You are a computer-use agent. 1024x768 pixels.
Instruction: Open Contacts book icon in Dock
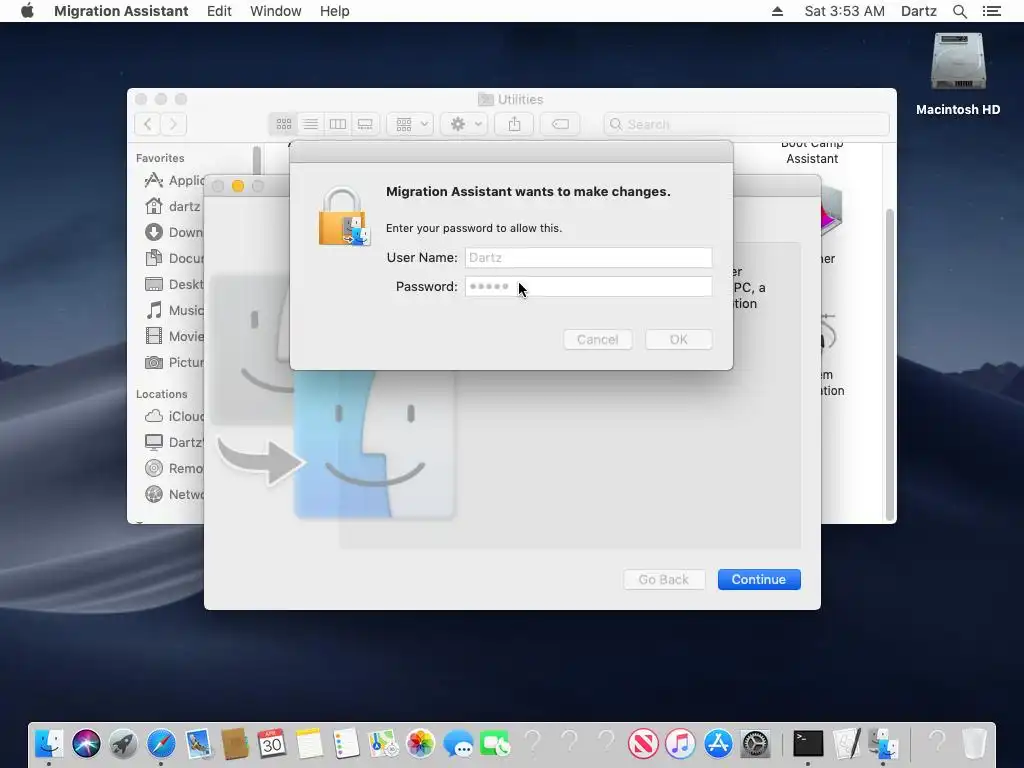pyautogui.click(x=234, y=743)
